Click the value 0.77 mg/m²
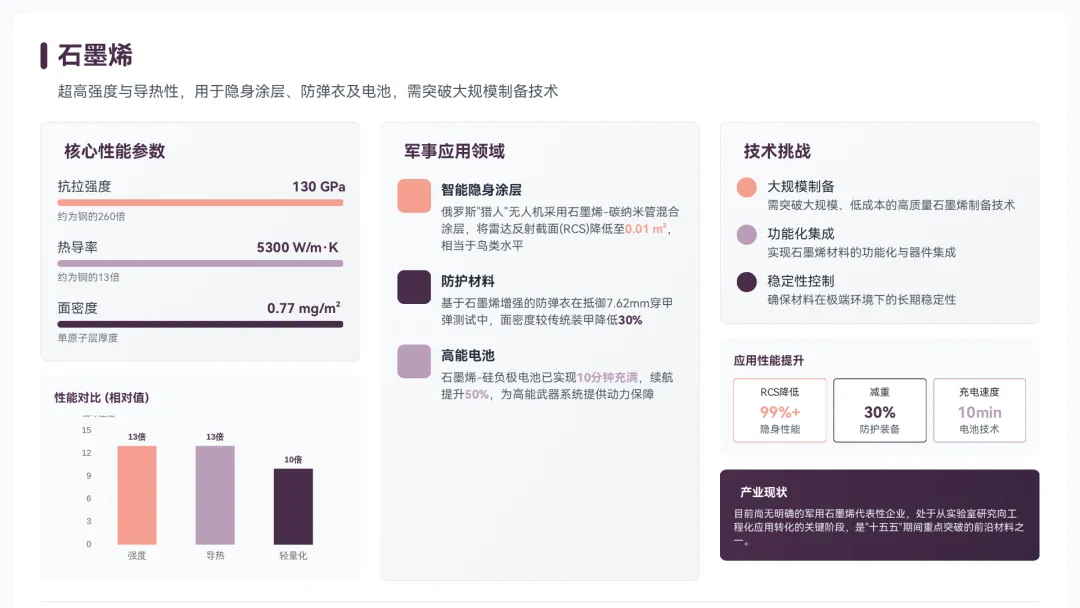The image size is (1080, 608). [304, 308]
